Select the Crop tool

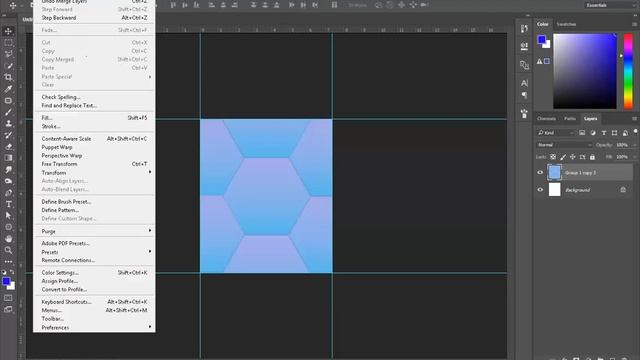(8, 77)
